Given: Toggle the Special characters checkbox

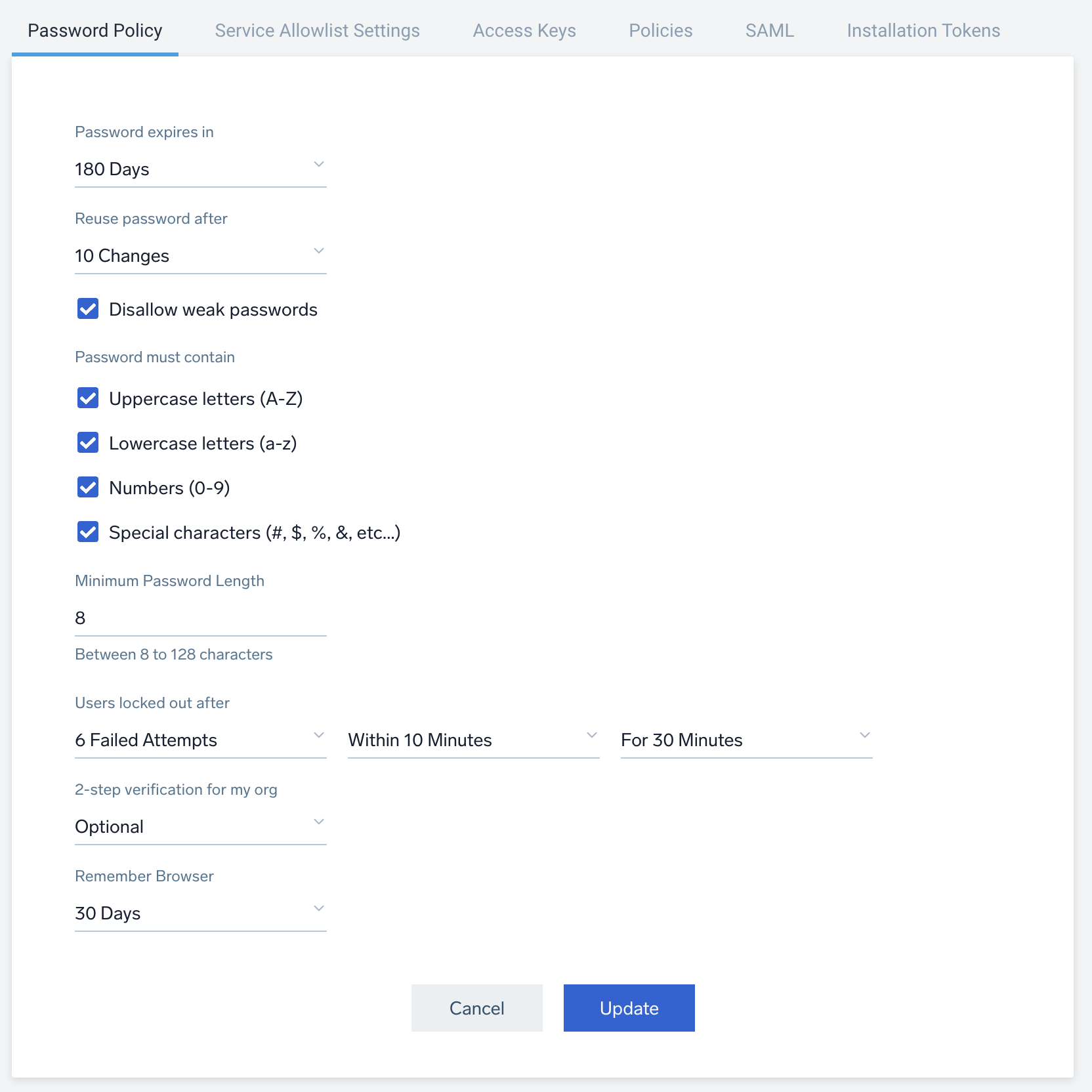Looking at the screenshot, I should pos(88,532).
